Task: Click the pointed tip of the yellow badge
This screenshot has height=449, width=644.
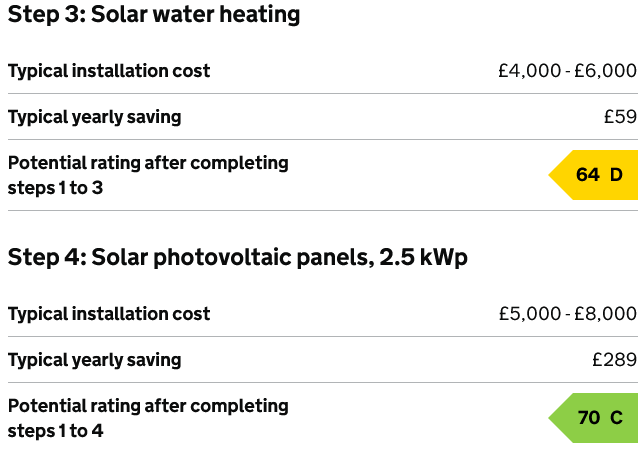Action: point(554,175)
